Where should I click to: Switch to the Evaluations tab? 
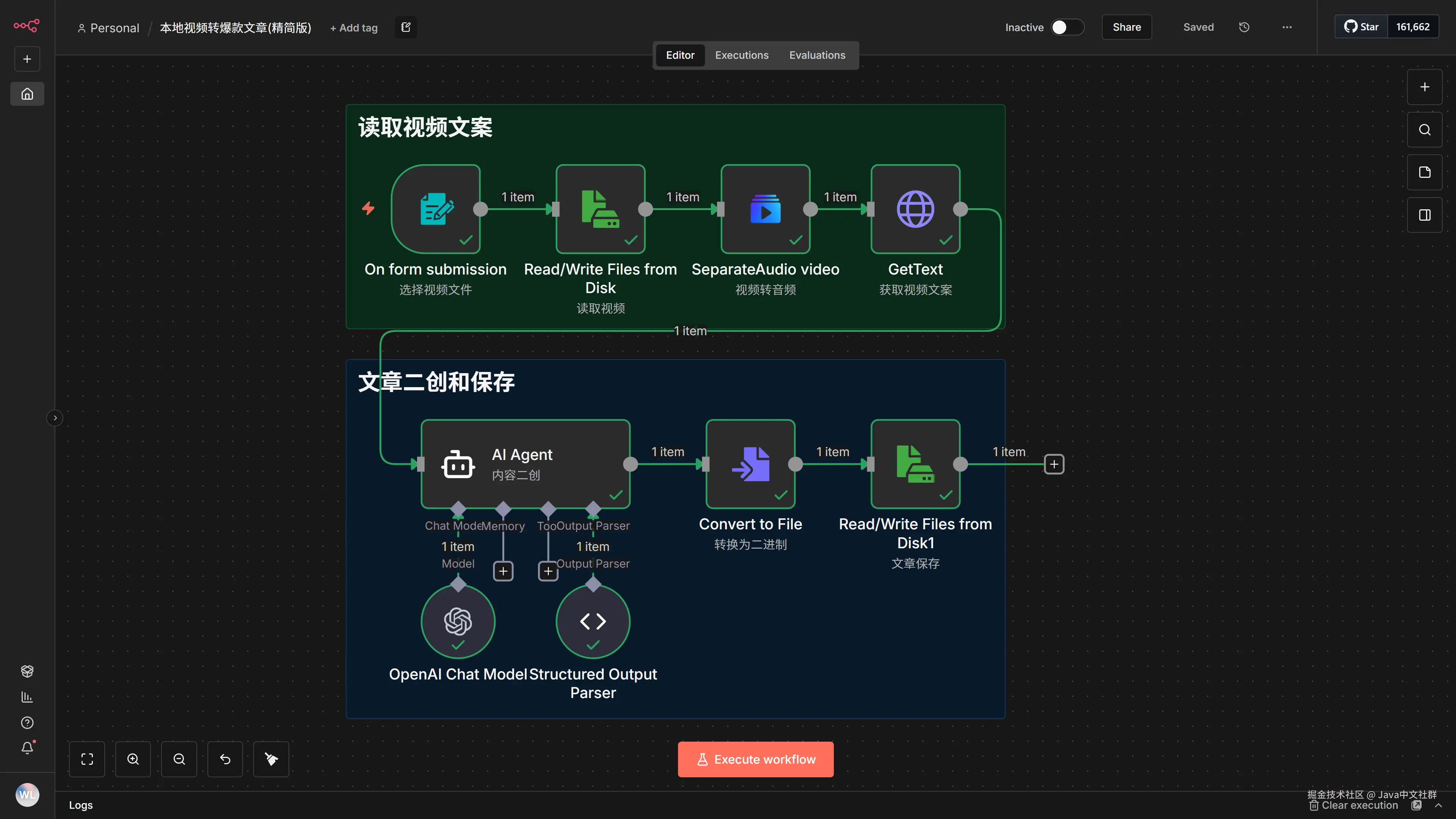pos(817,55)
